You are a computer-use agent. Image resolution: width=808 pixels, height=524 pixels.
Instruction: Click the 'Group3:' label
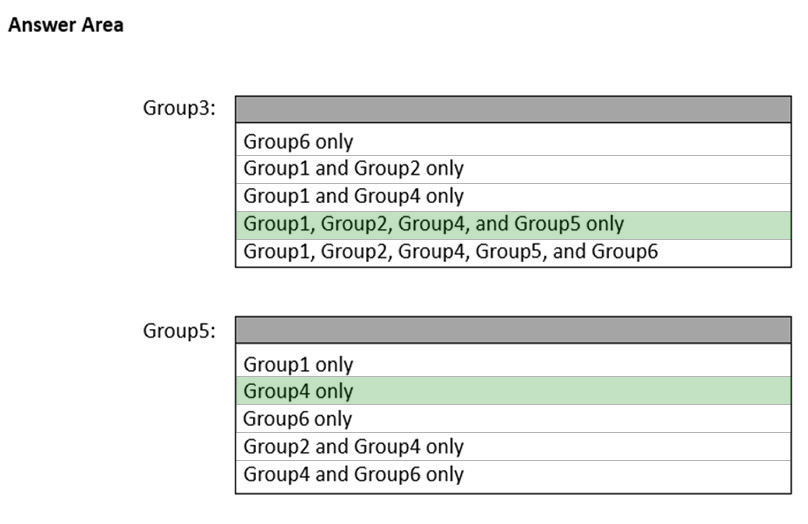click(x=179, y=108)
